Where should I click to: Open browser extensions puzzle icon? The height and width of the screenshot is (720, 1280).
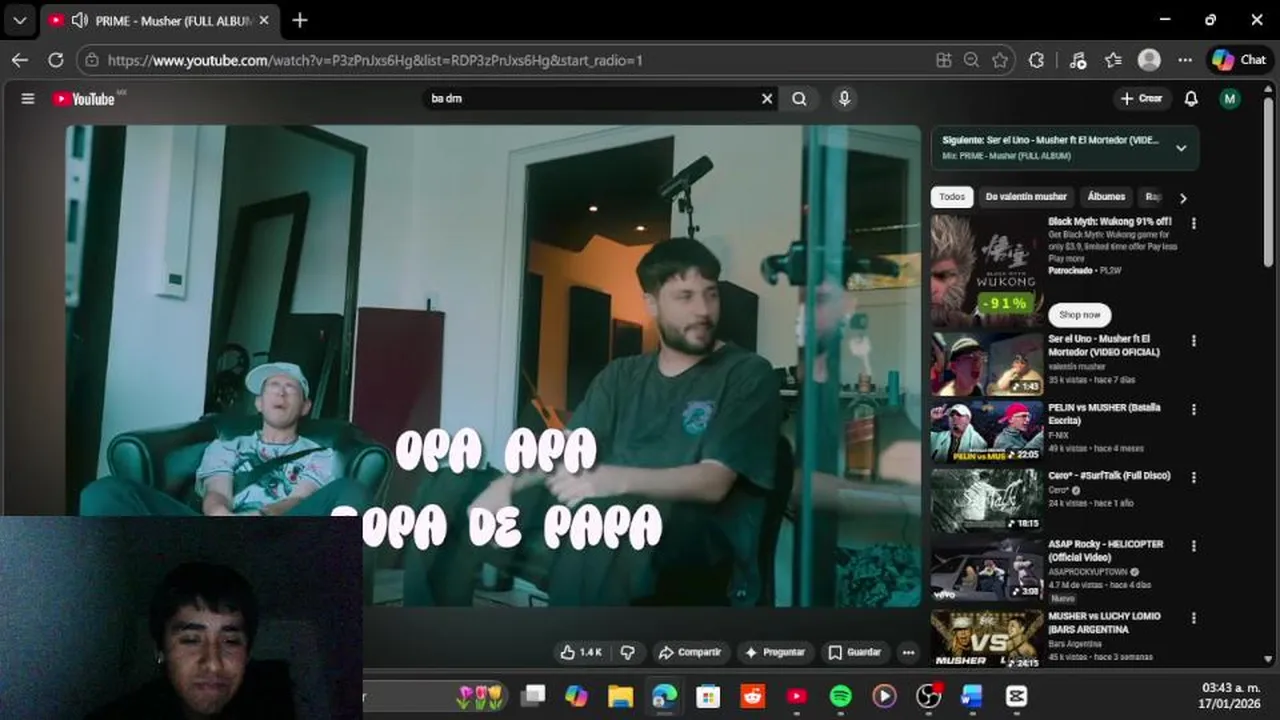pos(1036,60)
